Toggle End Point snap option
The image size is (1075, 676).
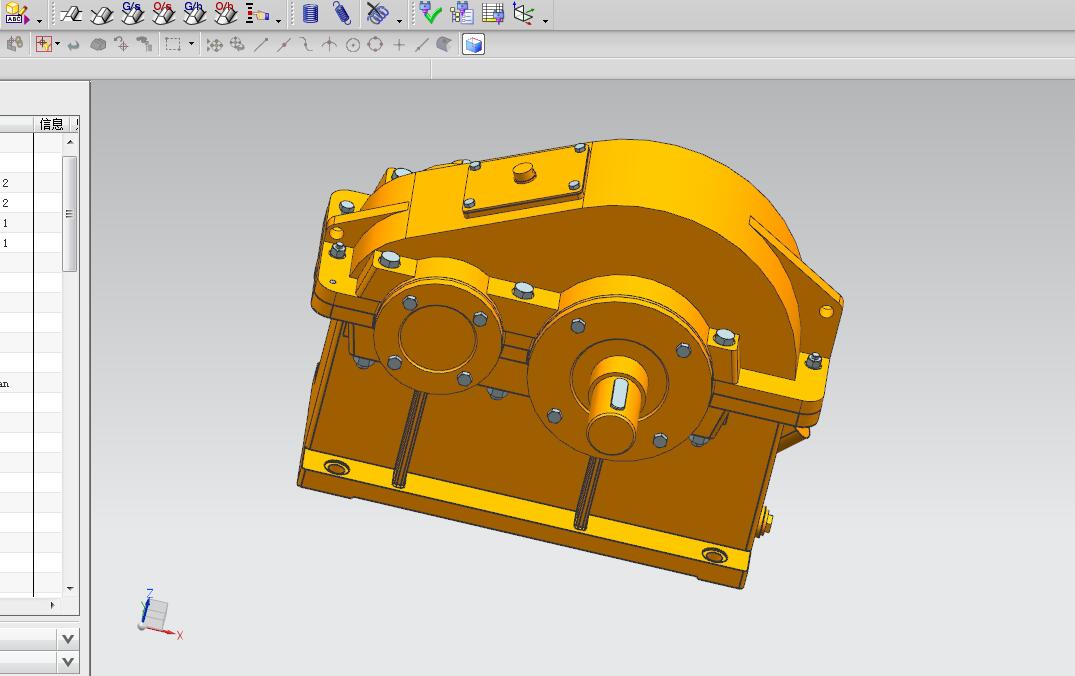[x=261, y=45]
